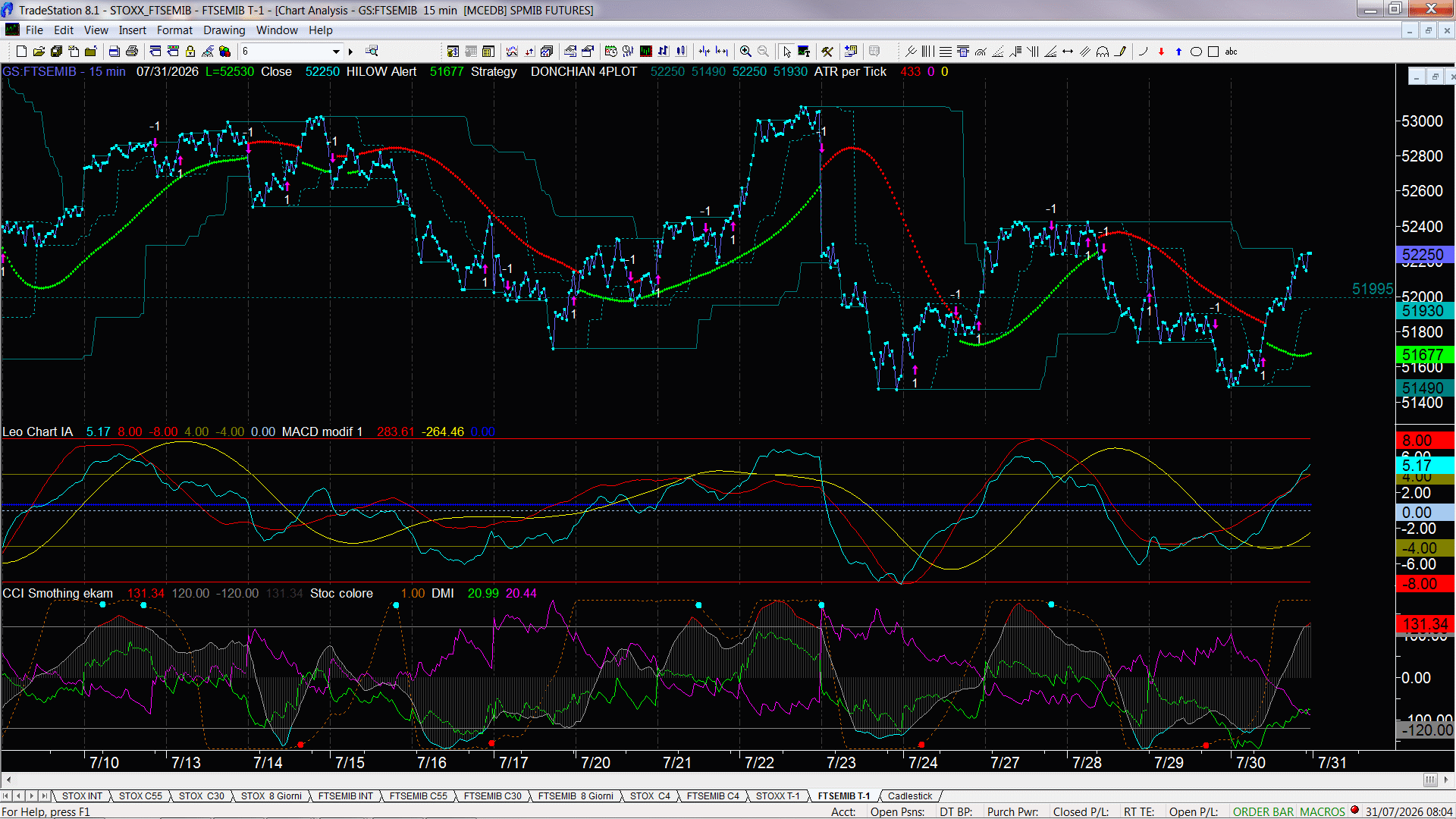Switch to the STOX C4 tab
Image resolution: width=1456 pixels, height=819 pixels.
pyautogui.click(x=650, y=796)
